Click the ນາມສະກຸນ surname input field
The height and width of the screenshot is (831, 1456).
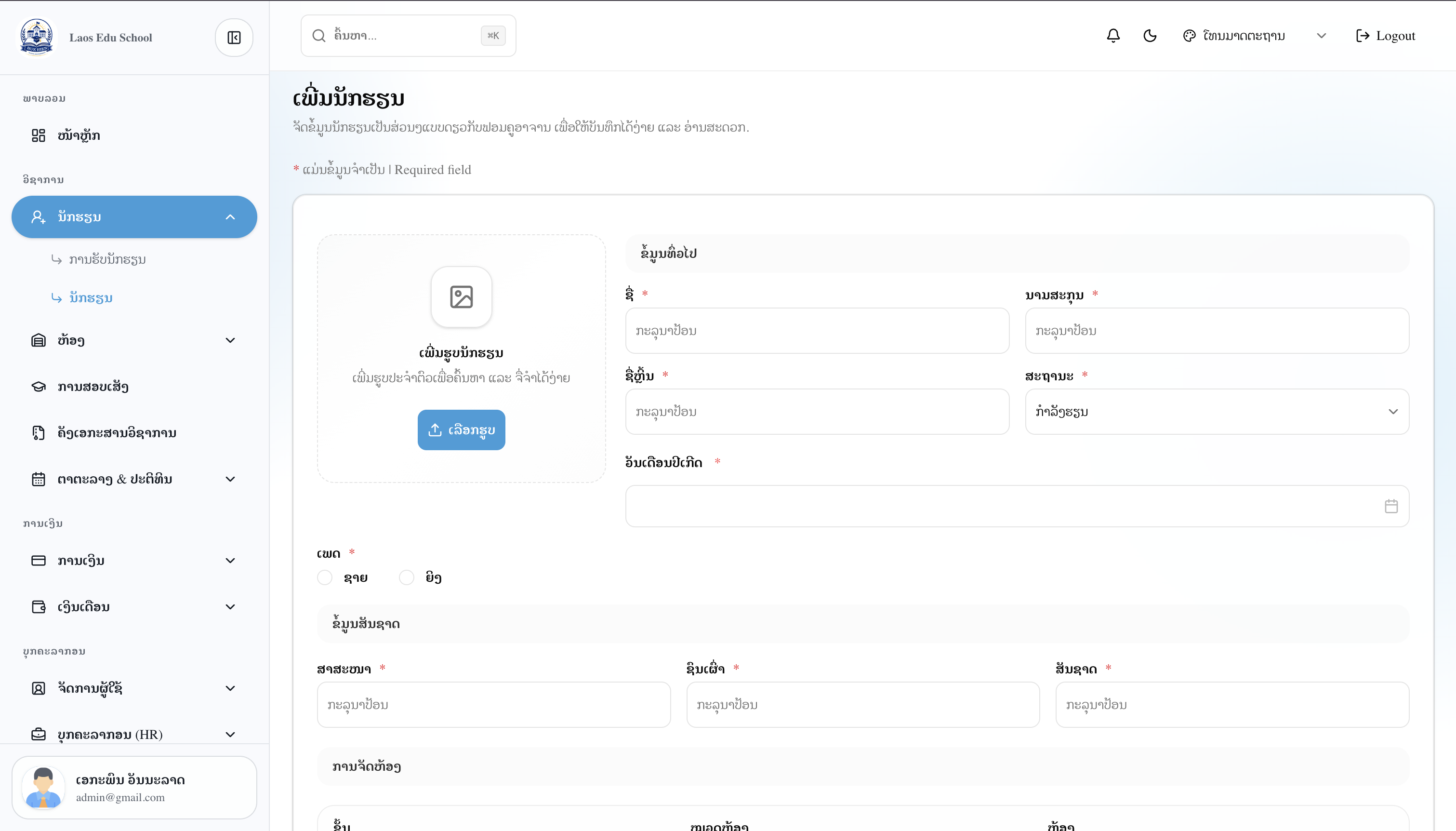click(x=1217, y=331)
